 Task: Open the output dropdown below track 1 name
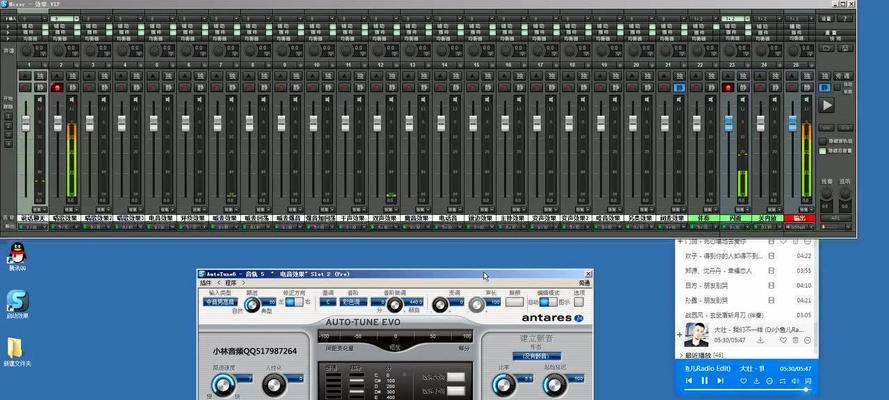pos(32,227)
